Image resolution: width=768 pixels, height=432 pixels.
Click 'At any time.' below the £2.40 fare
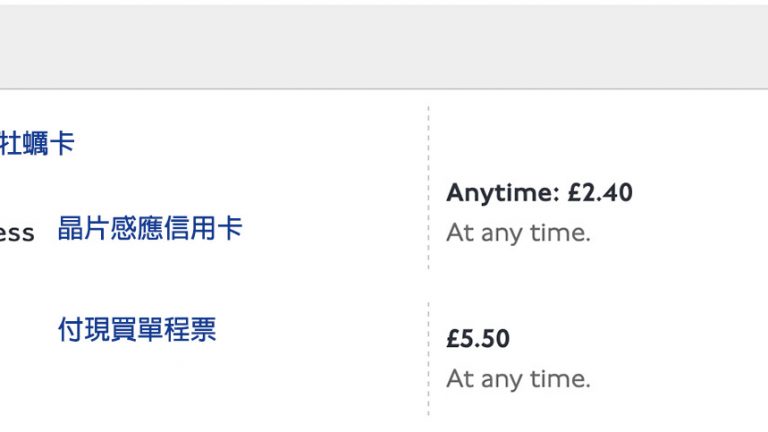[x=518, y=233]
